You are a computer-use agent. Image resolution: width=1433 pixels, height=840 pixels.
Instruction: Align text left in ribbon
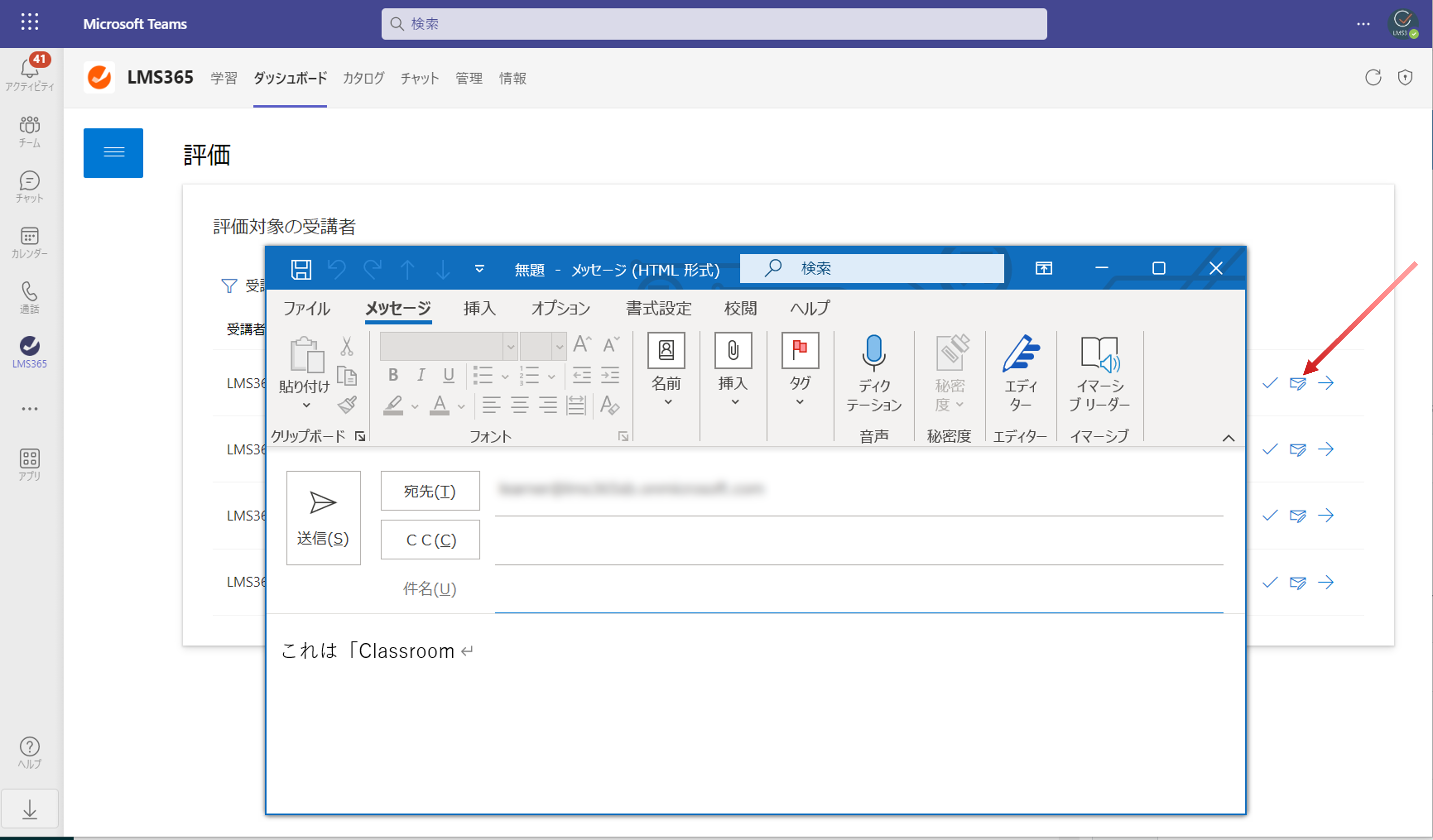491,405
